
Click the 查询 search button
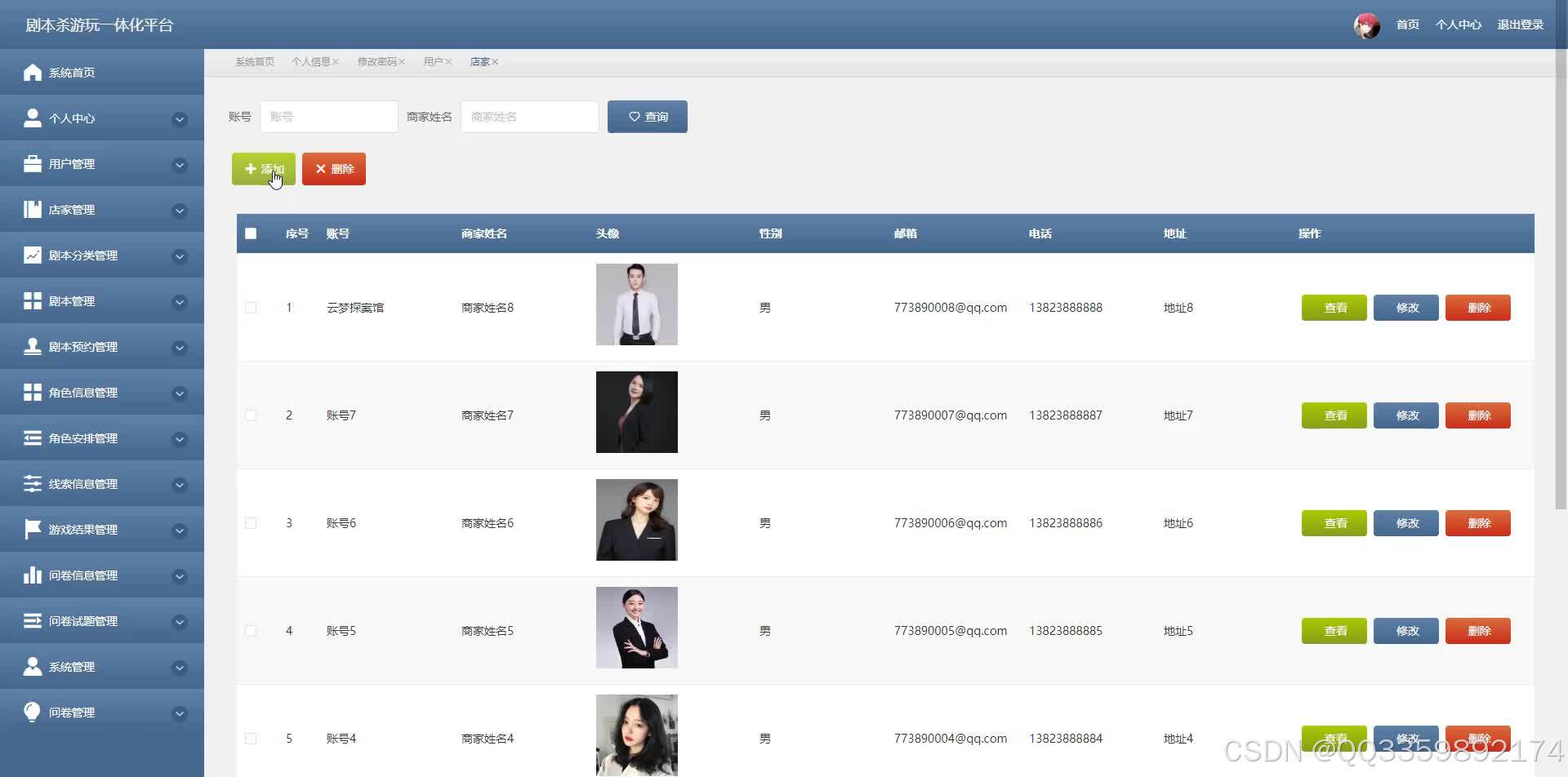pyautogui.click(x=648, y=117)
